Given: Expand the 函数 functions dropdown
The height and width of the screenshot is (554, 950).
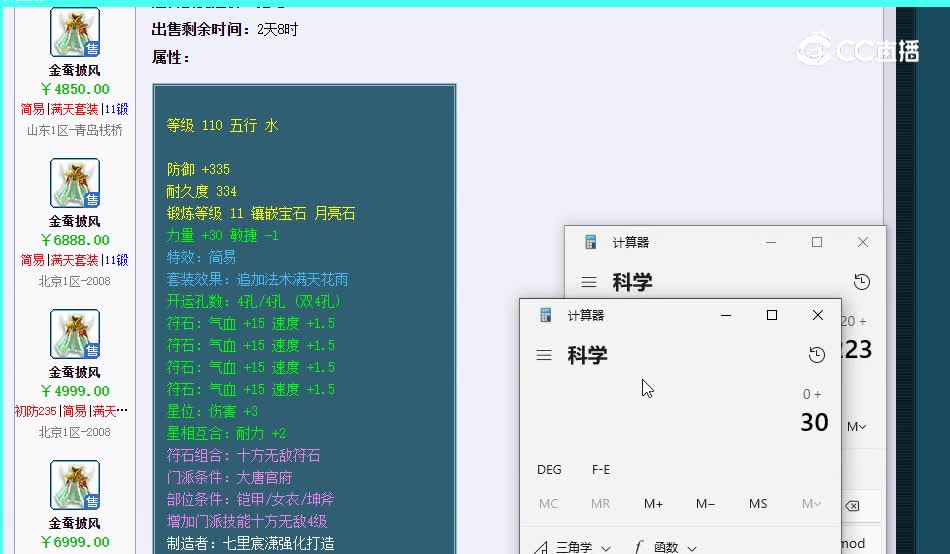Looking at the screenshot, I should pos(665,547).
